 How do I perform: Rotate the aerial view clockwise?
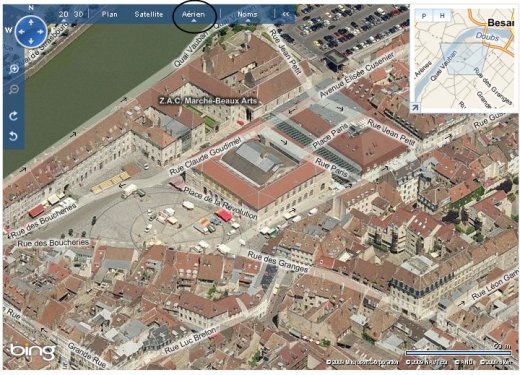coord(13,116)
